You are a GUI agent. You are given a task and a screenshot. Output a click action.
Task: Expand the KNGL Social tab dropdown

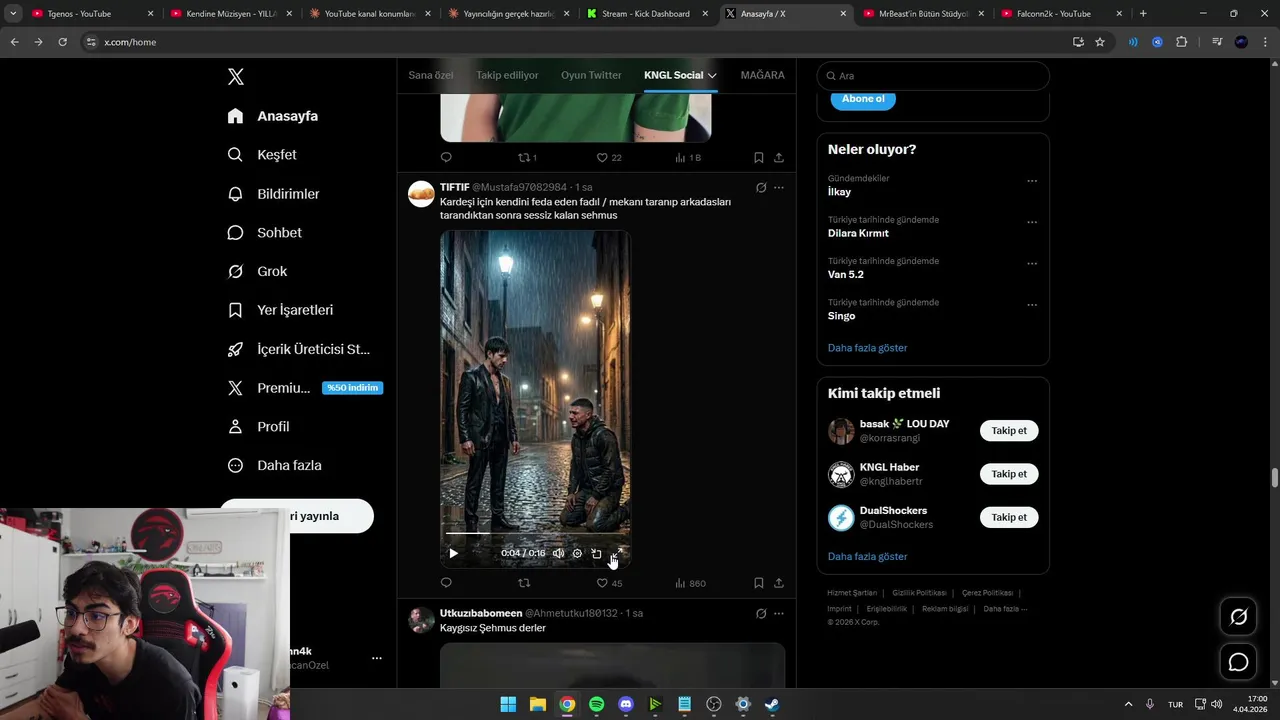pyautogui.click(x=712, y=75)
